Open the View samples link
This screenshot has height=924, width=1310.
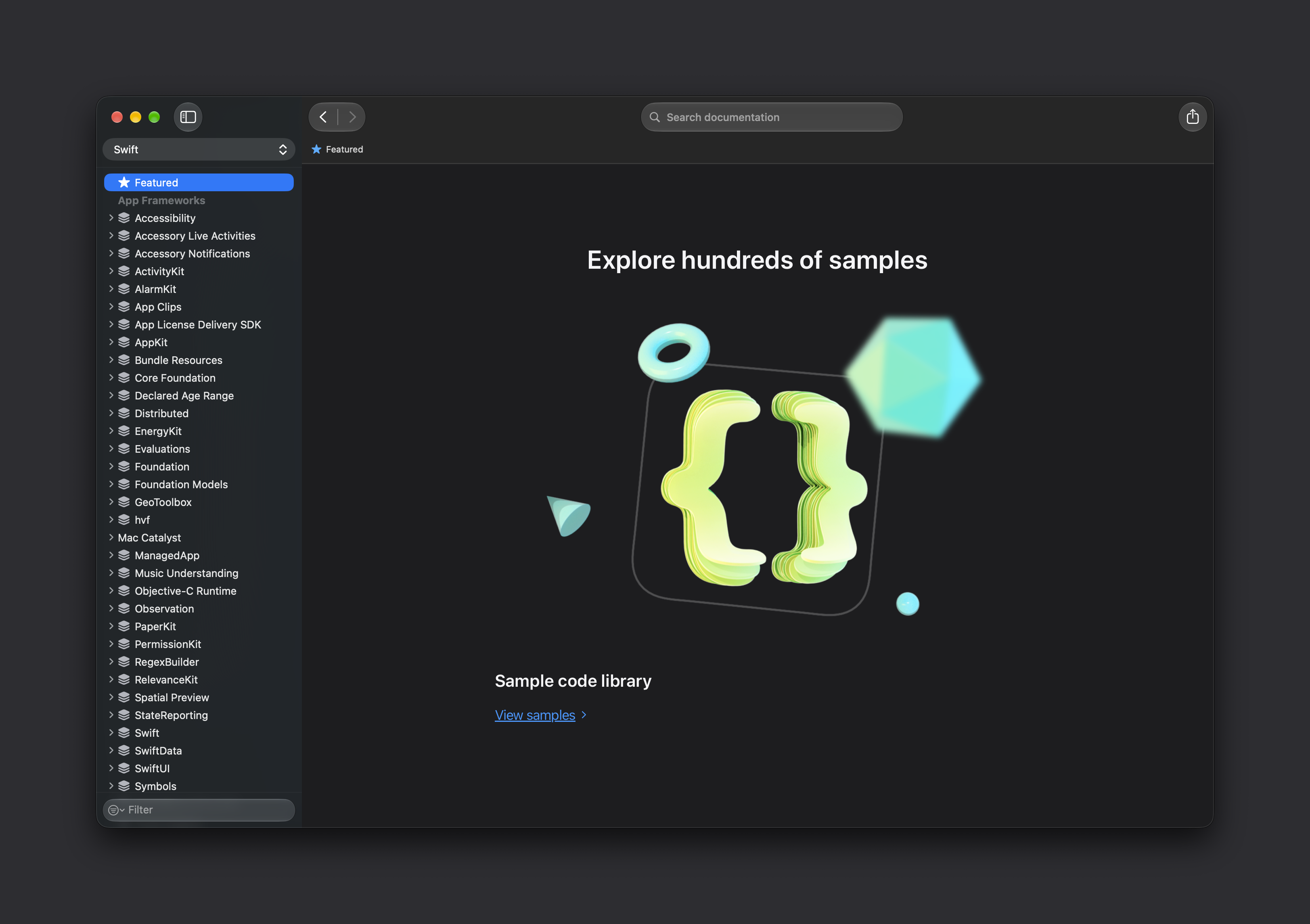point(535,715)
